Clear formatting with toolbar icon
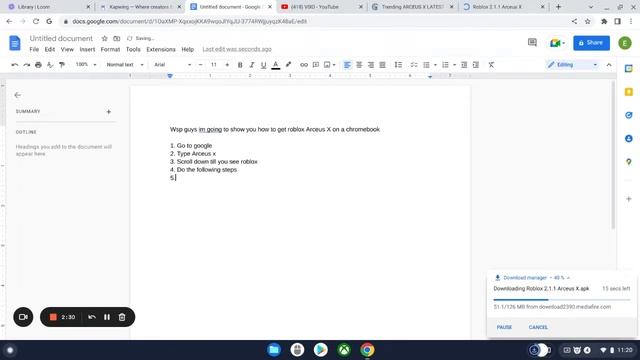The height and width of the screenshot is (360, 640). [x=491, y=65]
